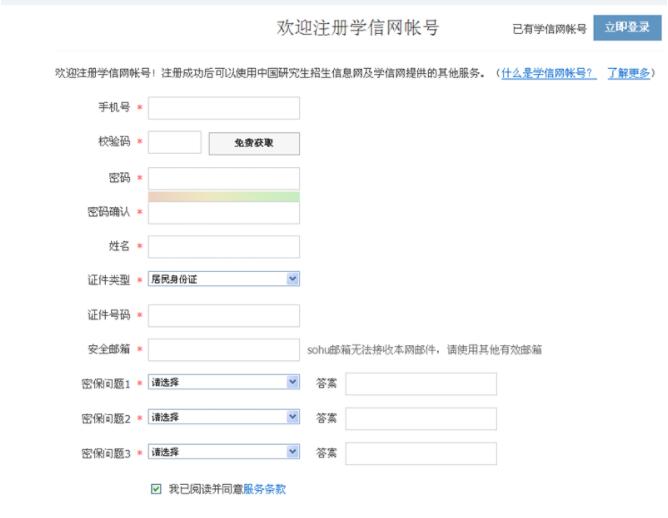Uncheck the 我已阅读并同意 checkbox
The height and width of the screenshot is (518, 668).
[x=156, y=489]
